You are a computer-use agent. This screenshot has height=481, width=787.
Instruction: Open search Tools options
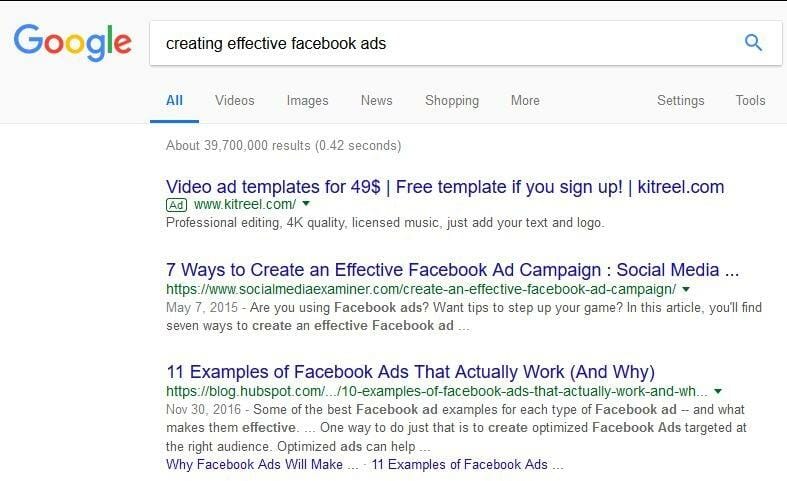750,100
